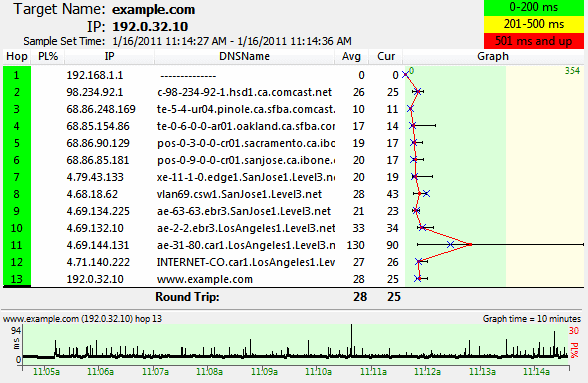588x383 pixels.
Task: Click hop number 1 green cell
Action: (17, 75)
